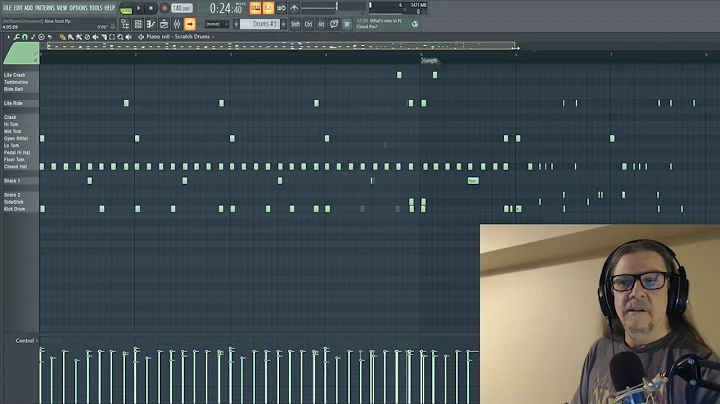This screenshot has width=720, height=404.
Task: Select the Snare 1 row label
Action: coord(12,181)
